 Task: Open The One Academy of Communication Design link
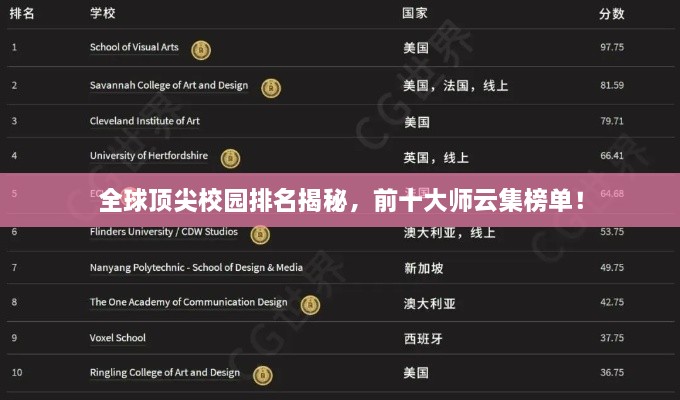(x=188, y=302)
